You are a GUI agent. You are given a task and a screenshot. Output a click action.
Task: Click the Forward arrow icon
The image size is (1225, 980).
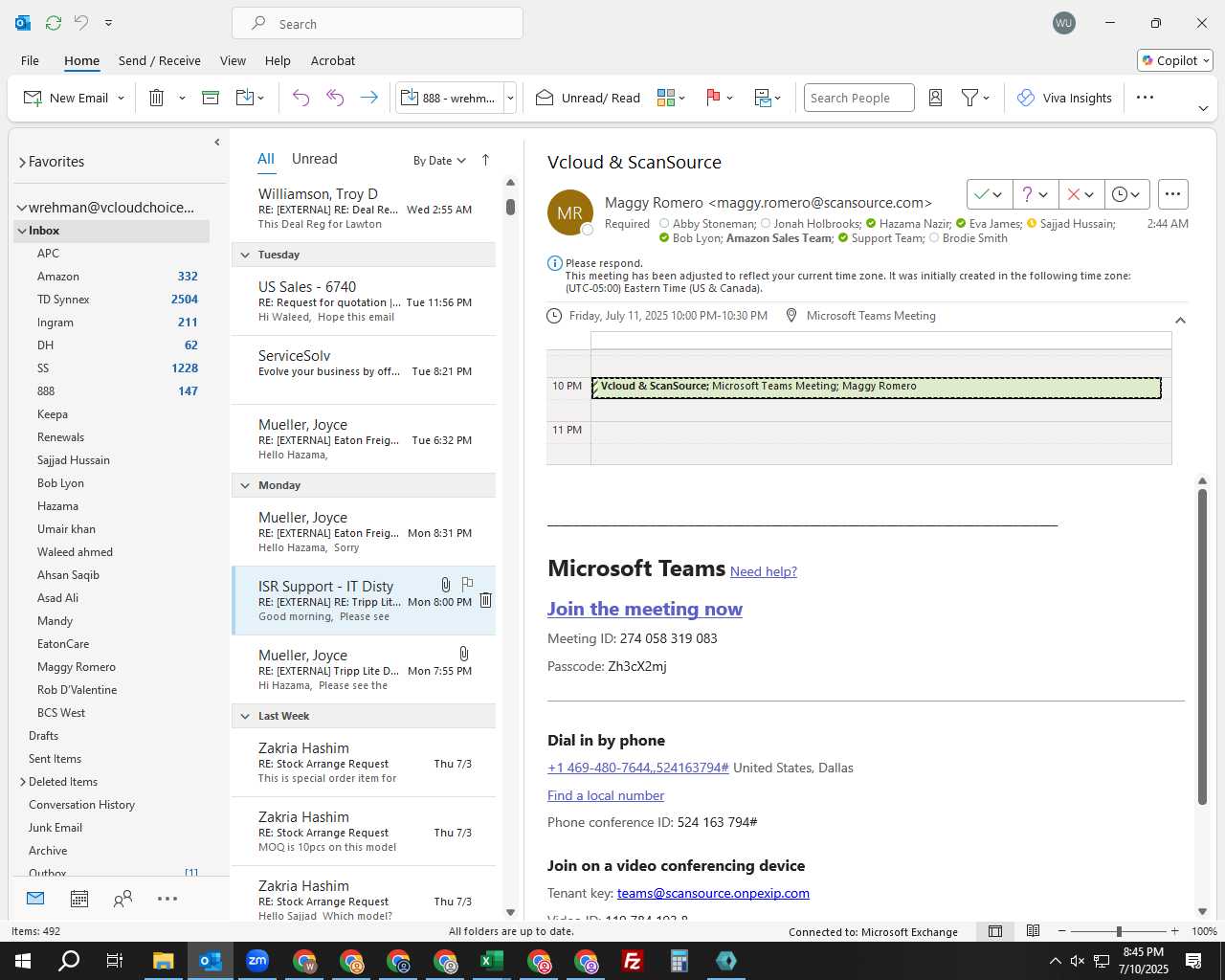(x=368, y=98)
